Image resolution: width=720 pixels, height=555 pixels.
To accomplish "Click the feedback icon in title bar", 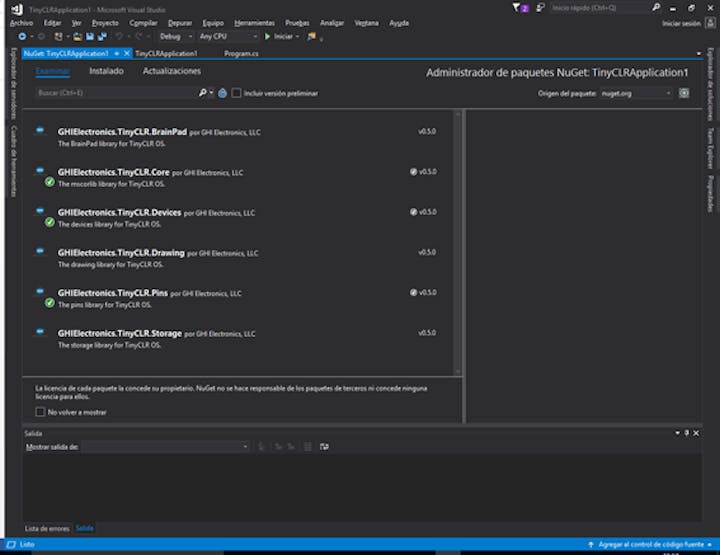I will [x=540, y=8].
